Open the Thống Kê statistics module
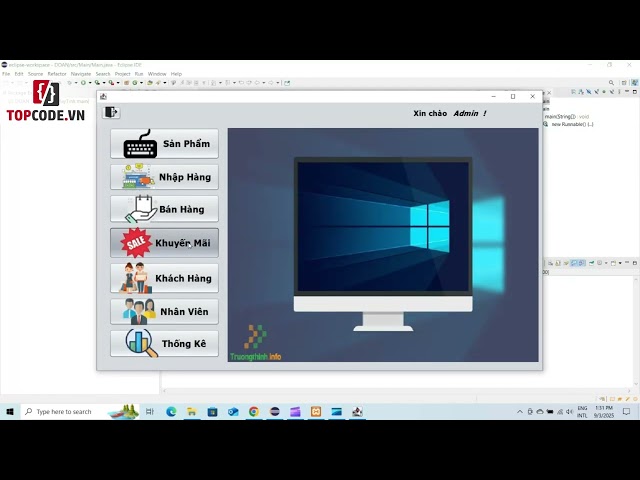The height and width of the screenshot is (480, 640). tap(164, 343)
